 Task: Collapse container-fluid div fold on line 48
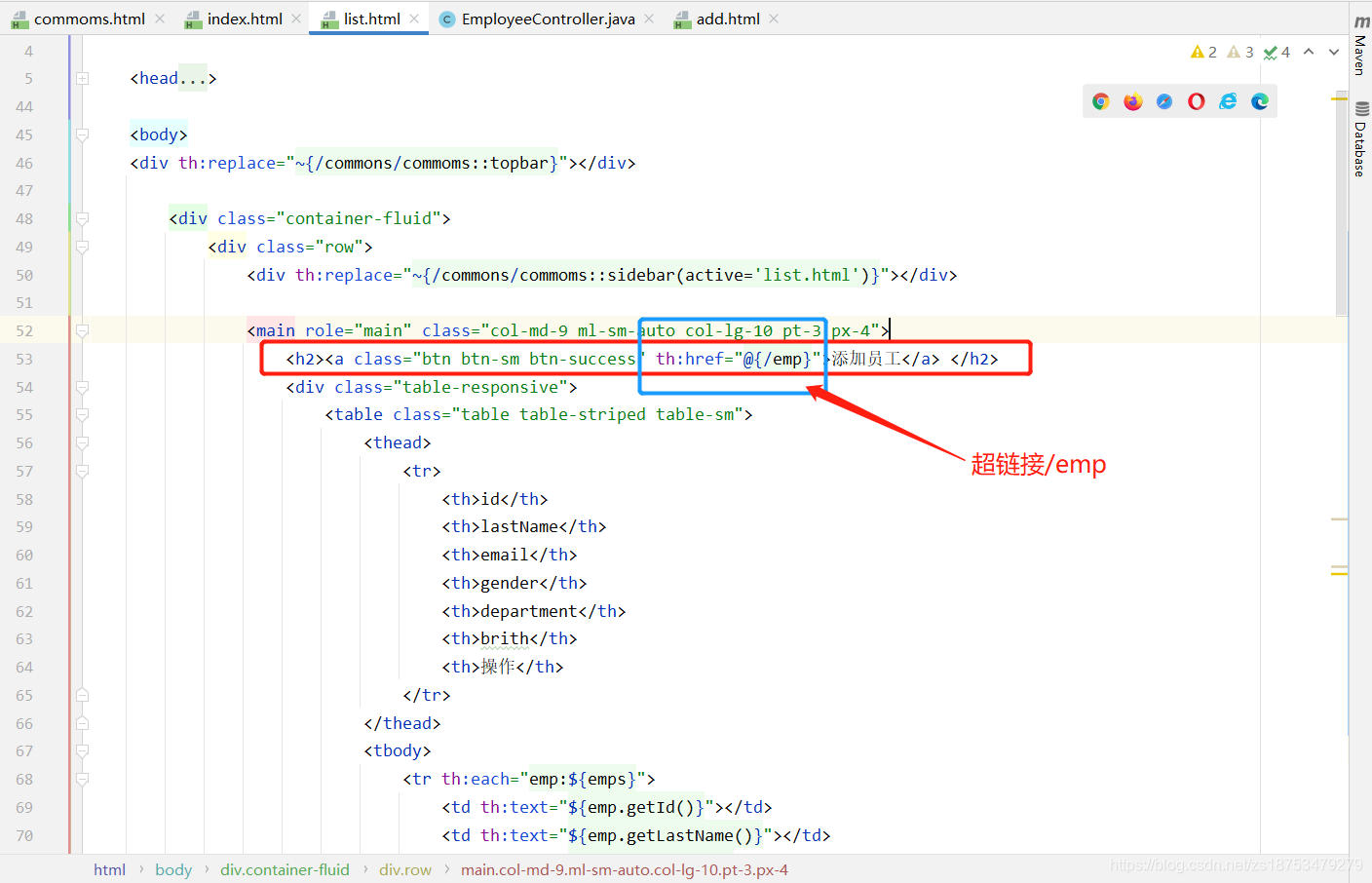83,218
